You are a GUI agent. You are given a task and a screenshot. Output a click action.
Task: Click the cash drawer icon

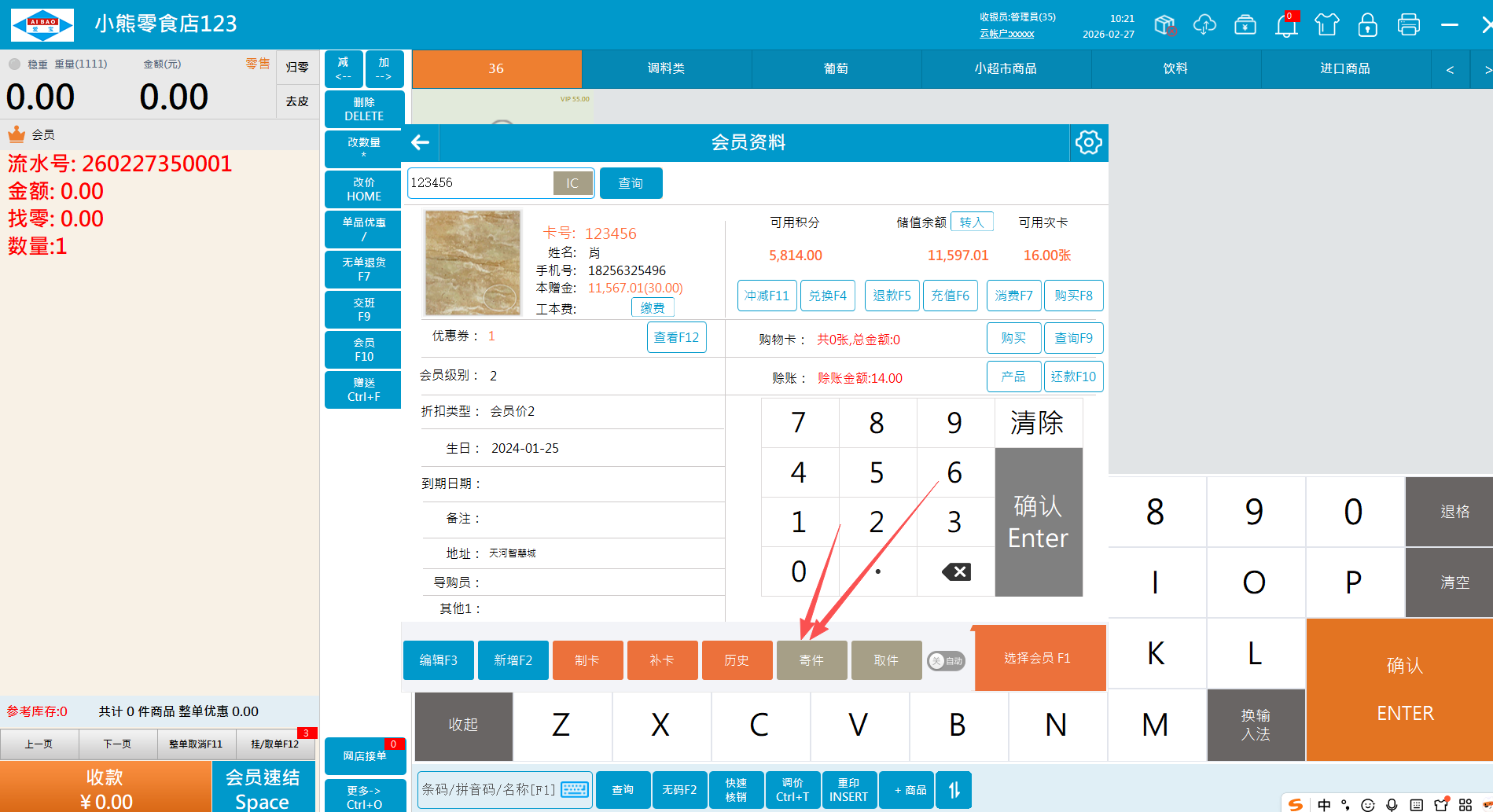pos(1245,25)
